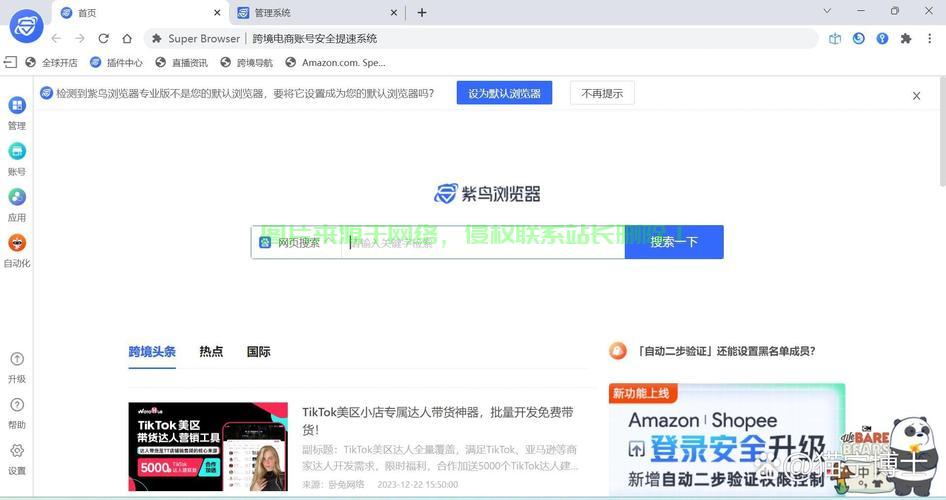Go to the home page icon
The height and width of the screenshot is (500, 946).
point(127,39)
